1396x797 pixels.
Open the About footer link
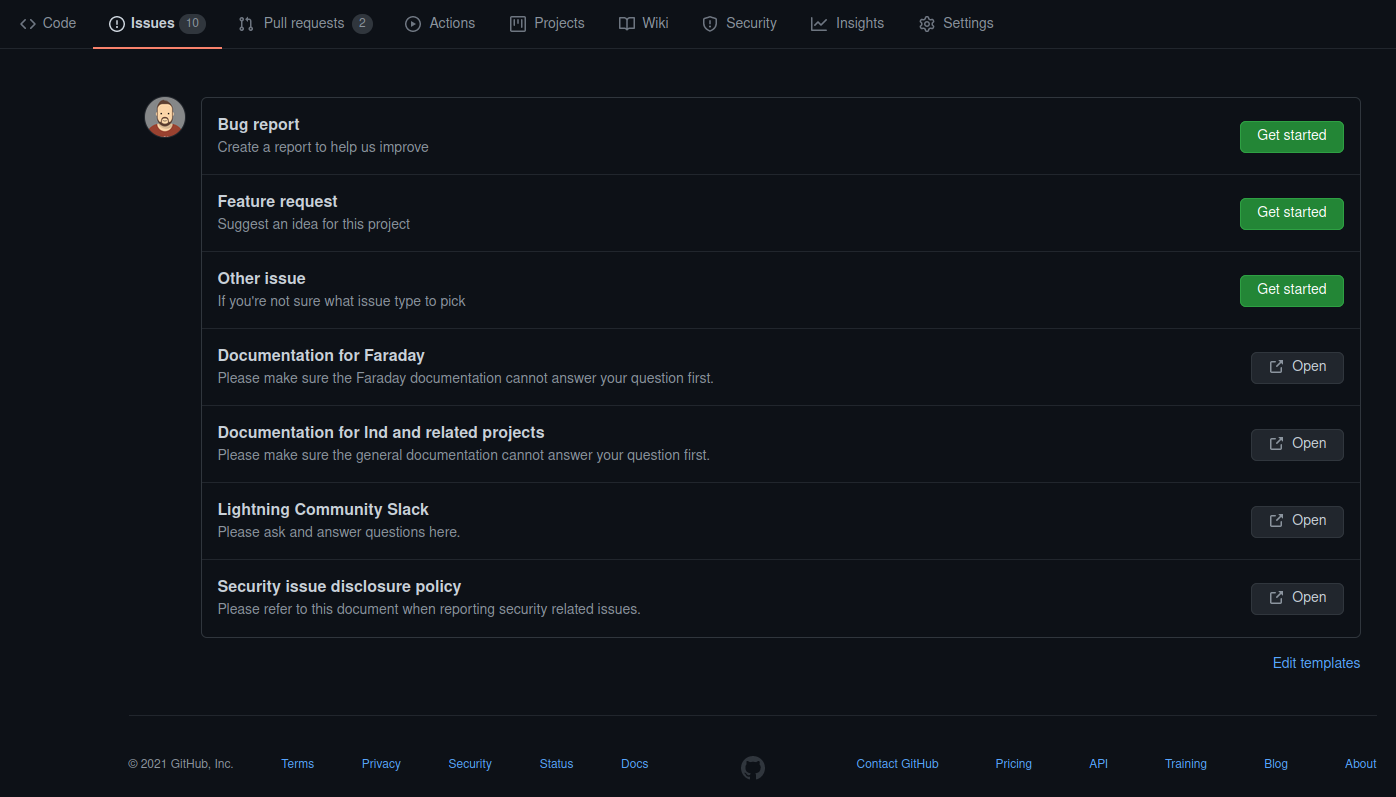[x=1360, y=764]
